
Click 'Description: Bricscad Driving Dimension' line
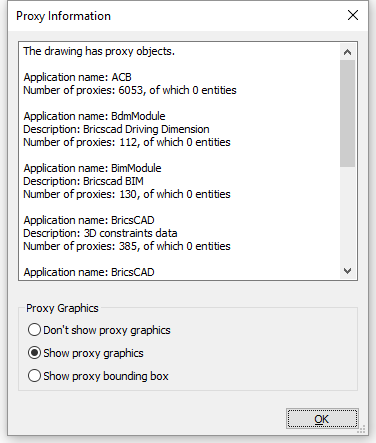pos(116,129)
